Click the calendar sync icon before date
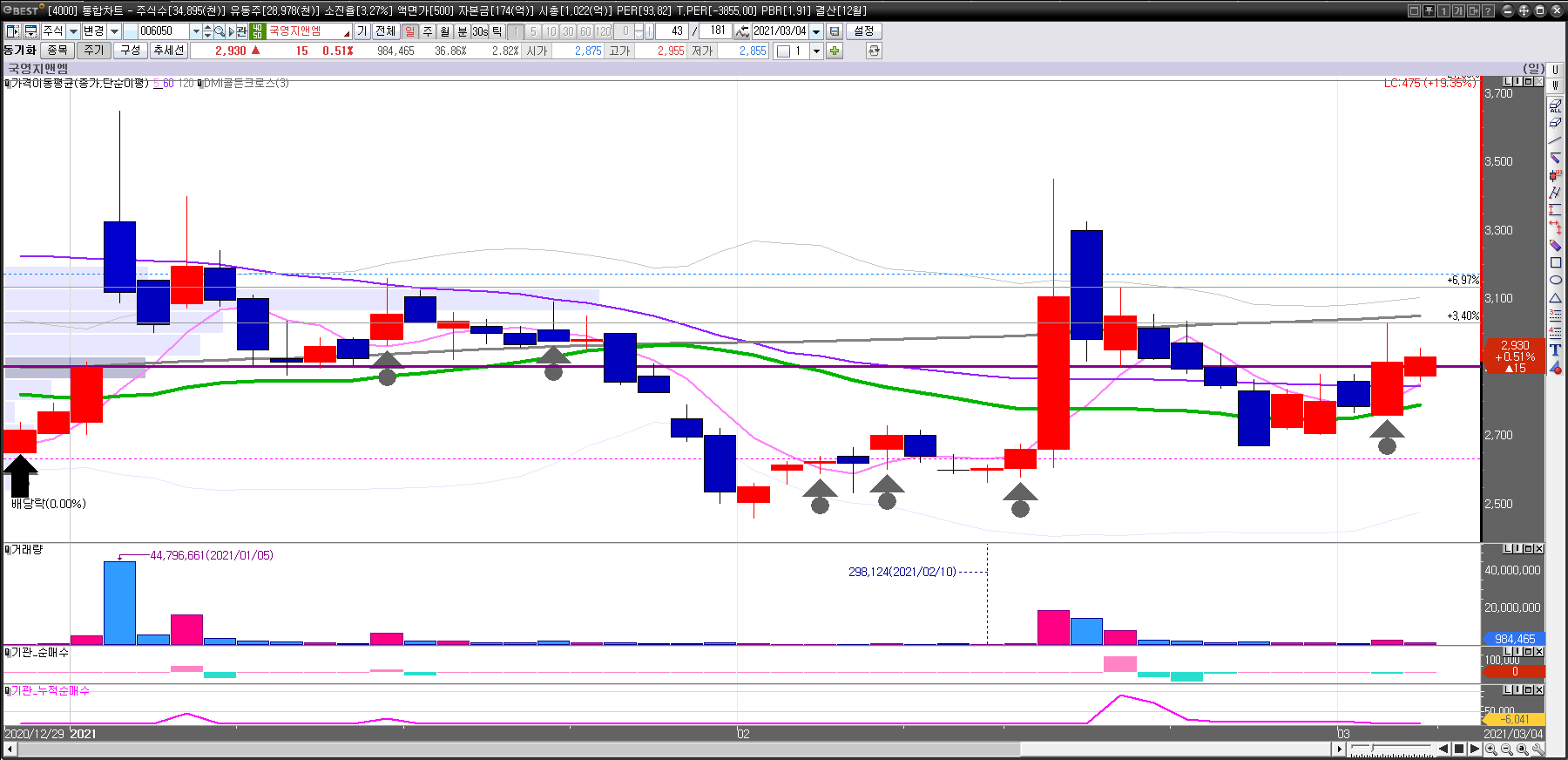 coord(741,31)
